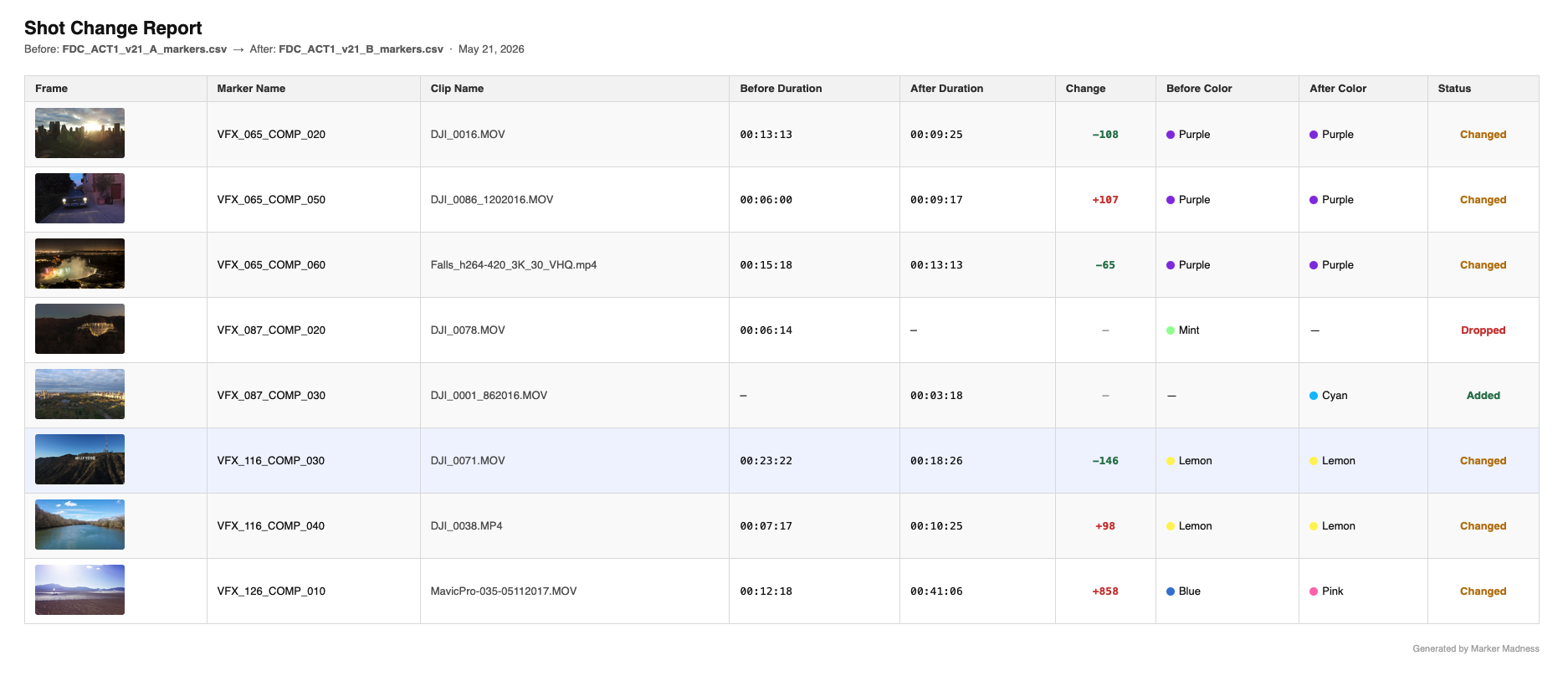This screenshot has width=1568, height=686.
Task: Click the May 21, 2026 date
Action: [491, 49]
